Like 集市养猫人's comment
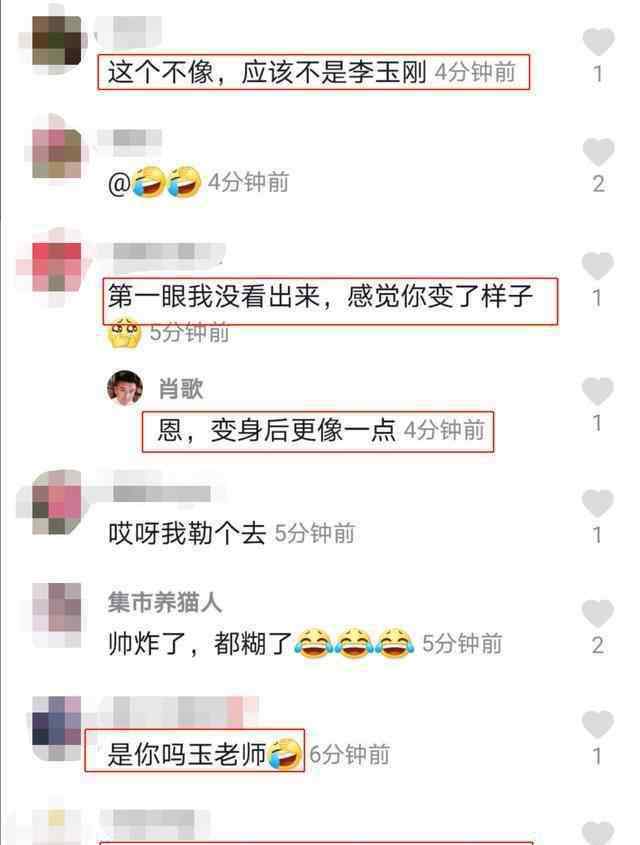The height and width of the screenshot is (845, 640). [597, 613]
